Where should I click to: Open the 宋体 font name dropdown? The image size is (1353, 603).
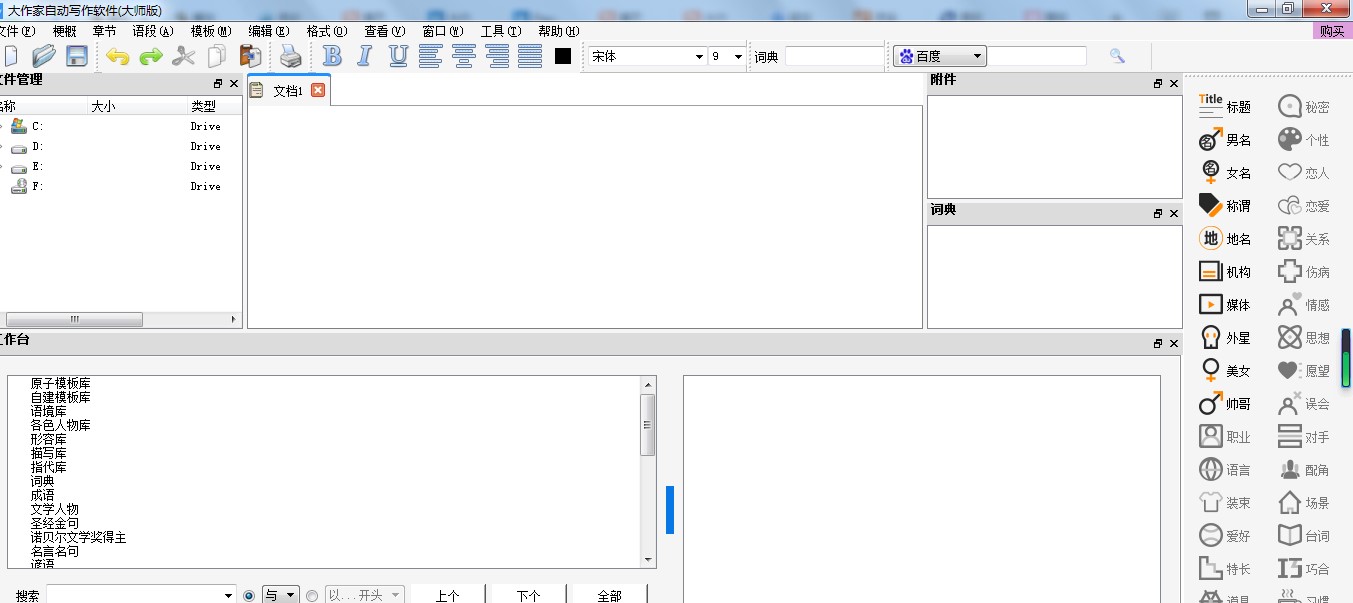click(699, 57)
